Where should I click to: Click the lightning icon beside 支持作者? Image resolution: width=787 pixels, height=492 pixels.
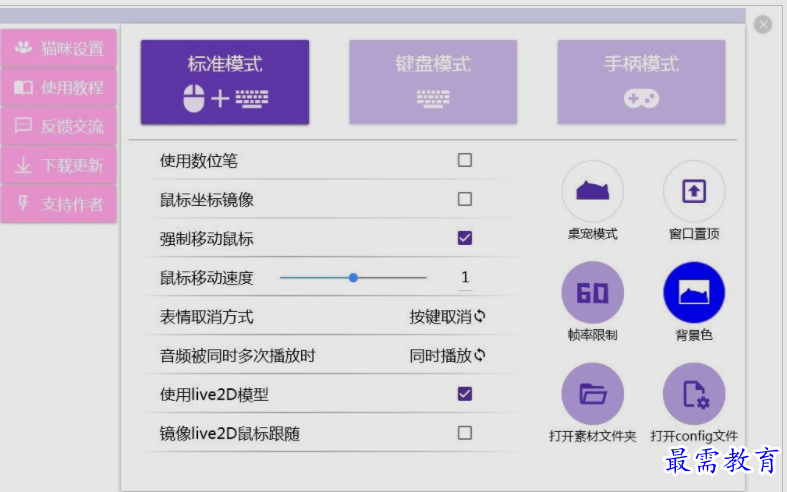23,203
